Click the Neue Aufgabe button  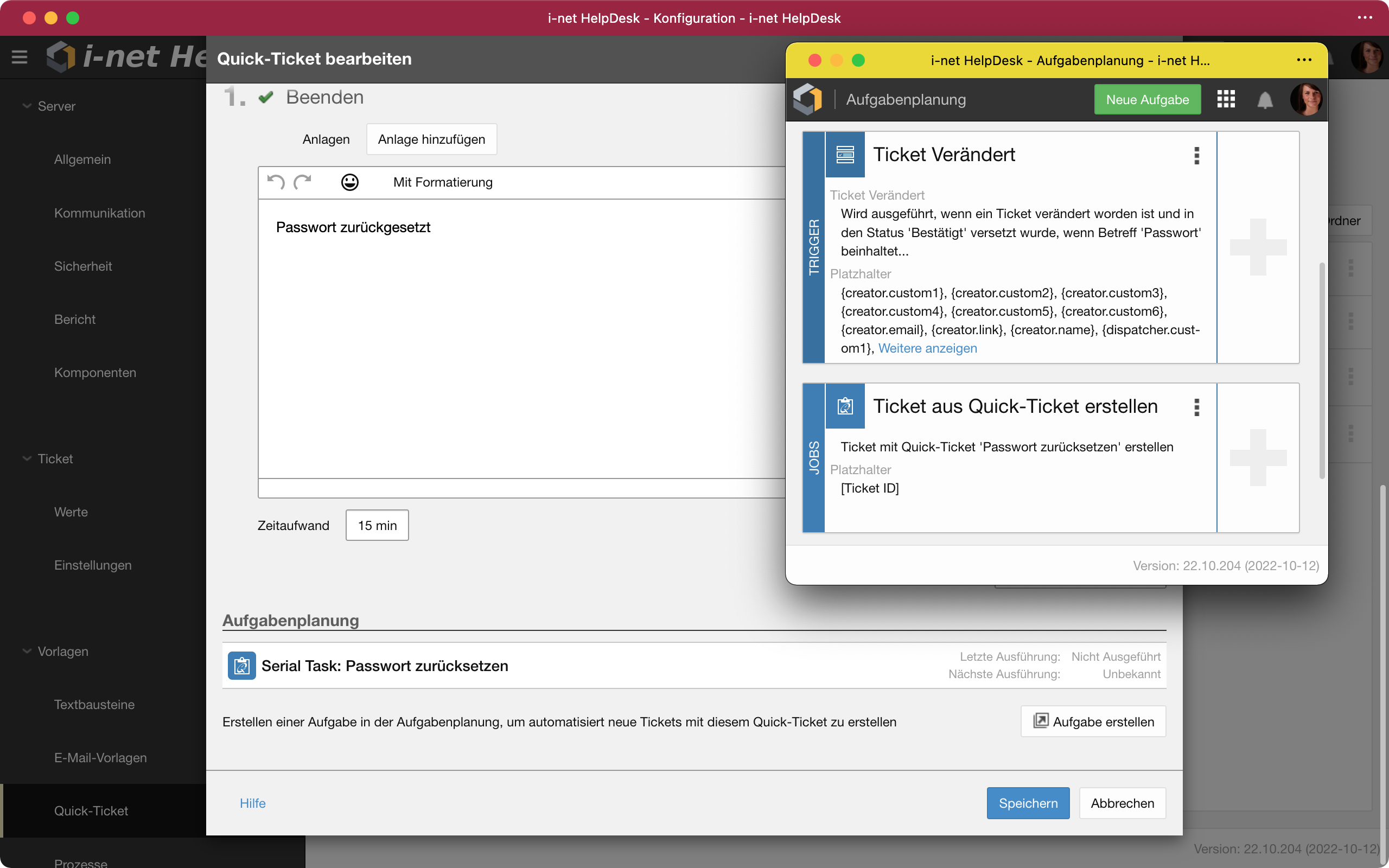(1147, 99)
